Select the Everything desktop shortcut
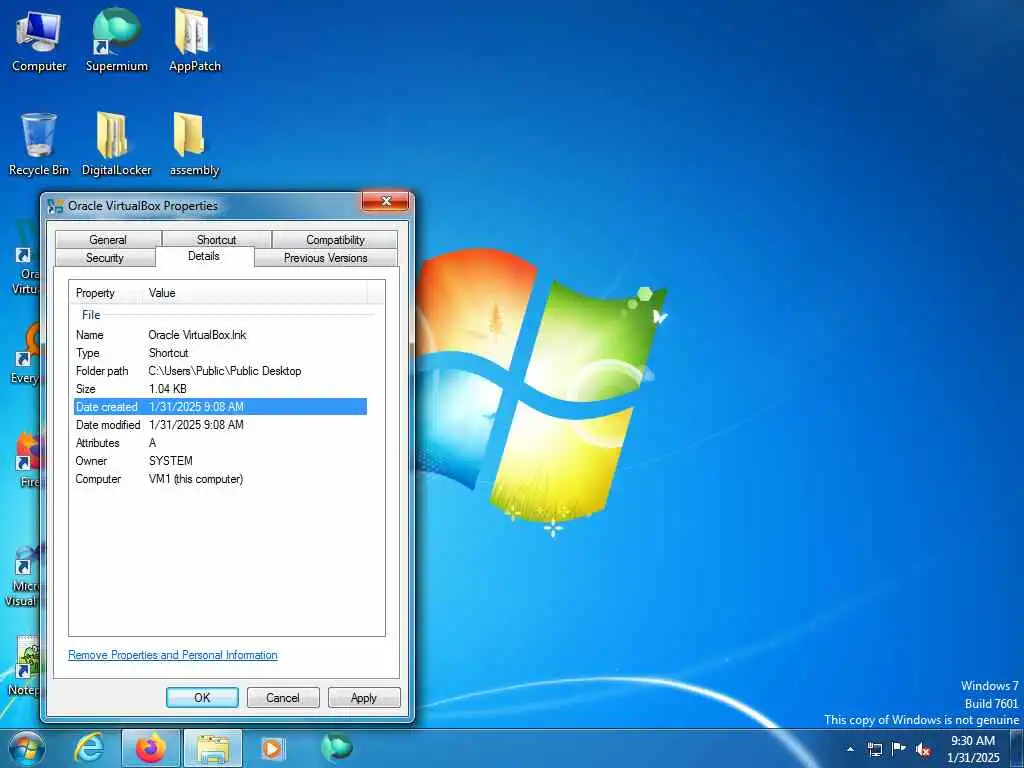Screen dimensions: 1024x768 (25, 355)
